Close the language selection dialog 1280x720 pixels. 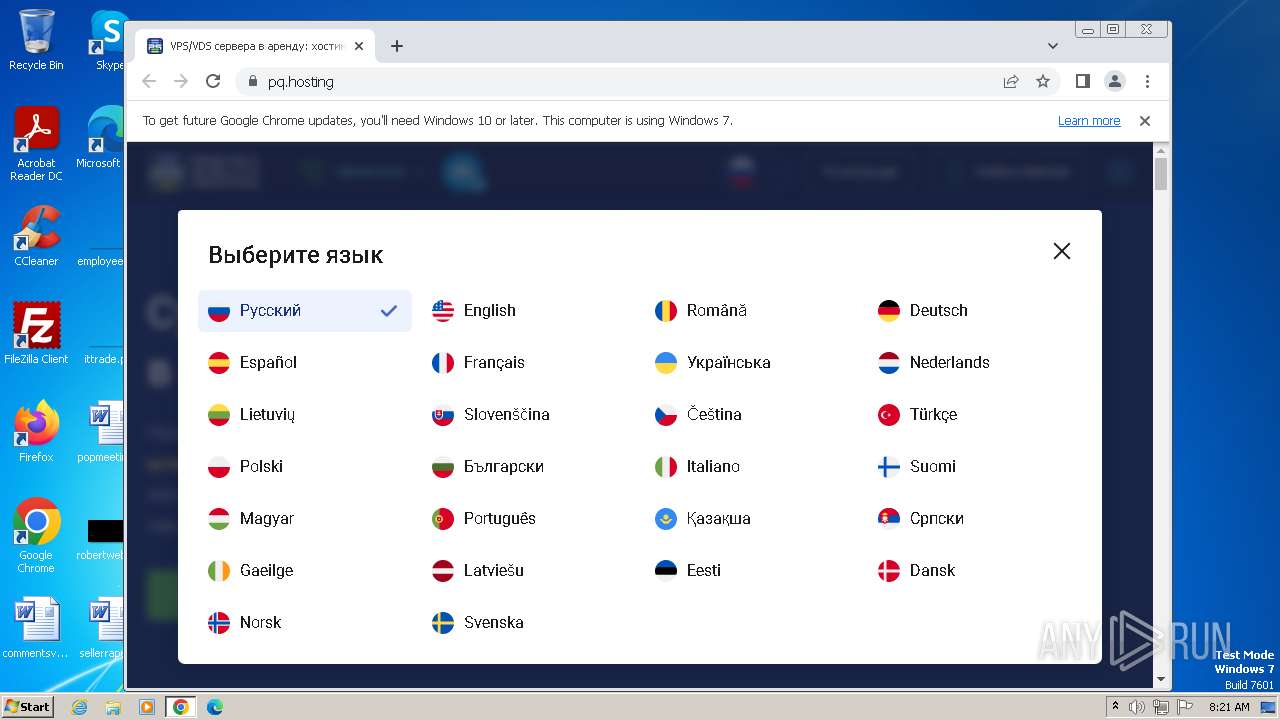click(1062, 251)
